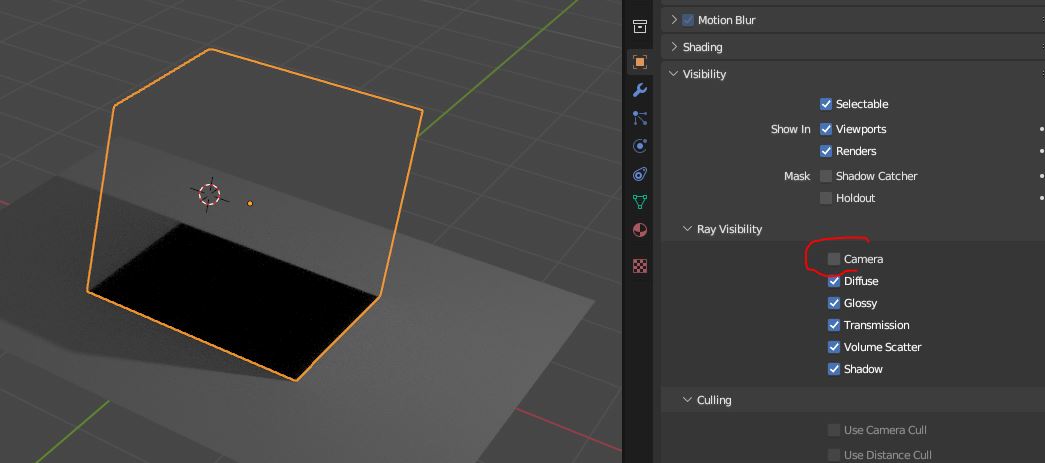The width and height of the screenshot is (1045, 463).
Task: Open the Material properties tab
Action: tap(640, 230)
